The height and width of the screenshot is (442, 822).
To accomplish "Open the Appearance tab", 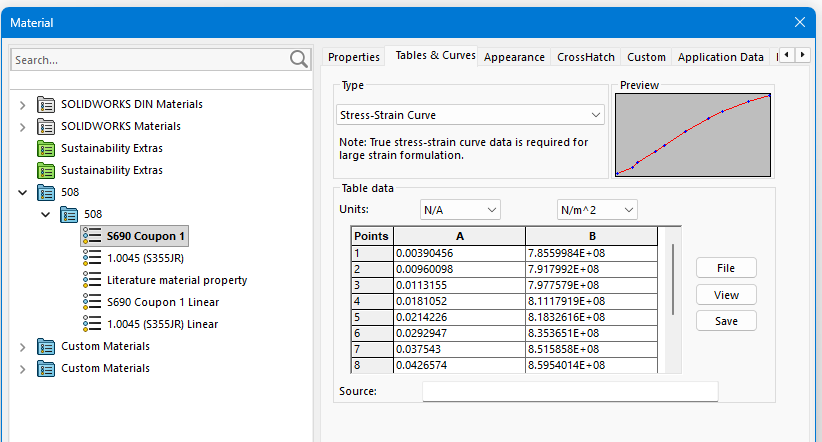I will (514, 57).
